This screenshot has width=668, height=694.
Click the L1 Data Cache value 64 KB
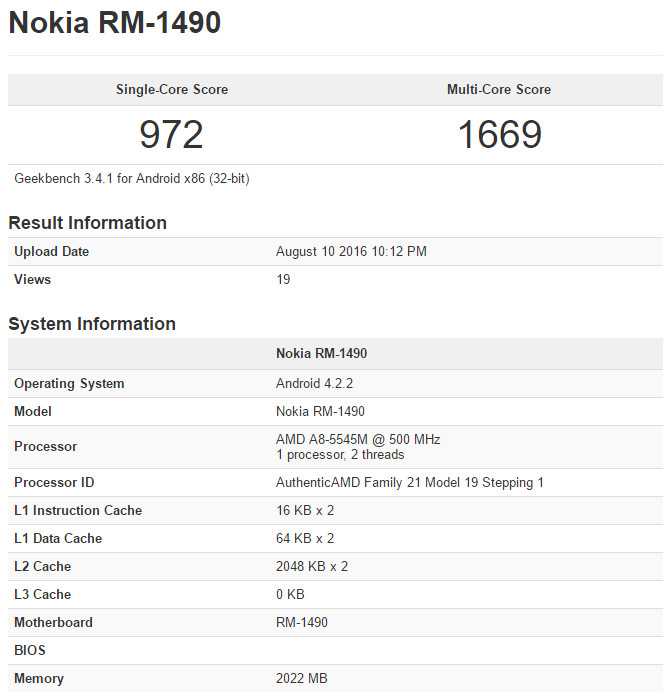[x=305, y=539]
